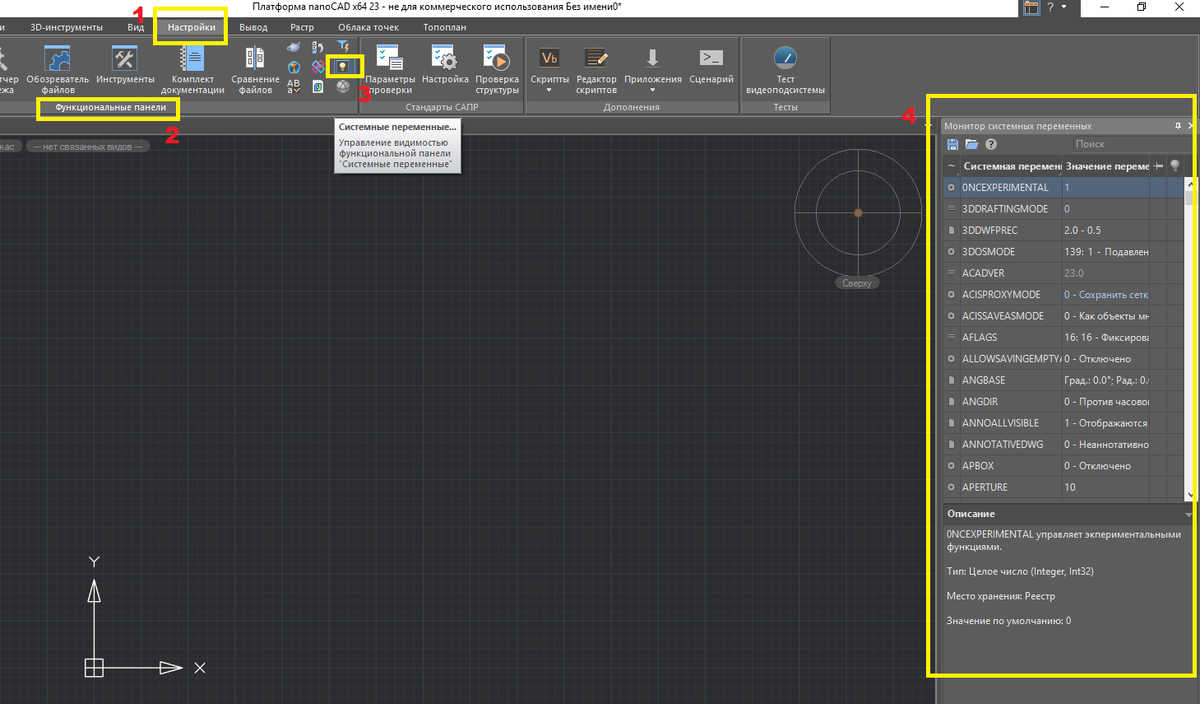1200x704 pixels.
Task: Click the help question mark in title bar
Action: point(1049,7)
